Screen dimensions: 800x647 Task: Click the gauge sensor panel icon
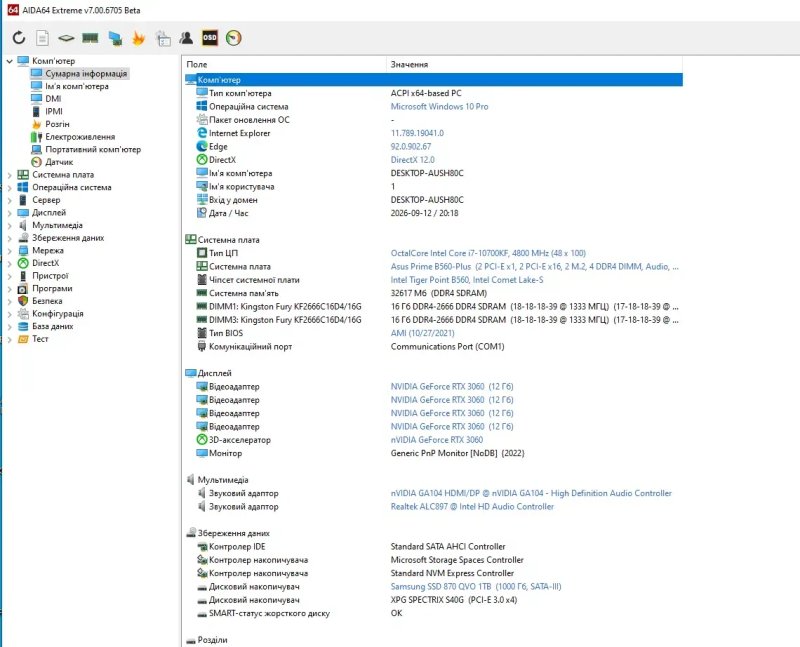point(234,38)
